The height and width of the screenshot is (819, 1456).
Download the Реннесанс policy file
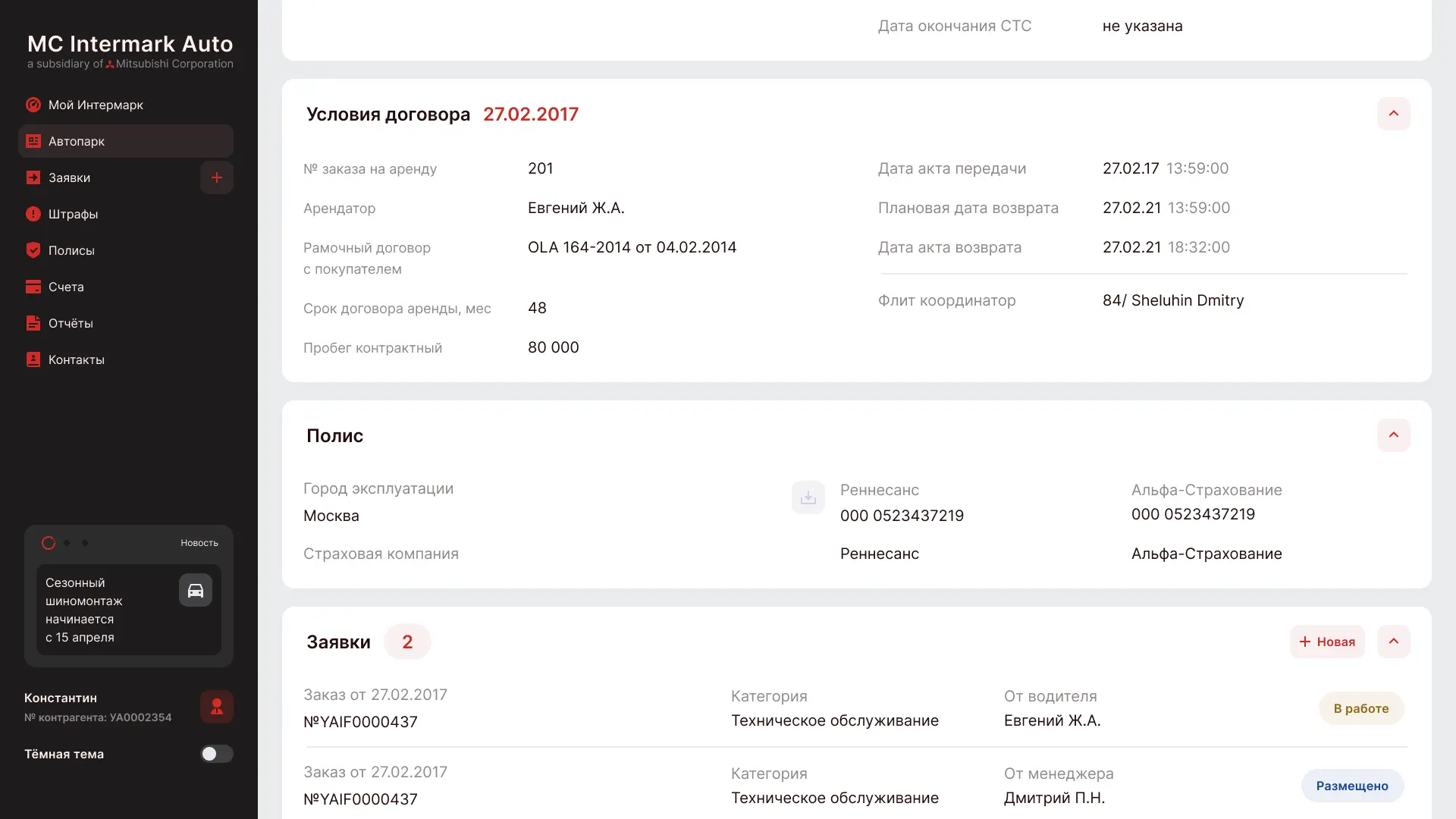[808, 497]
